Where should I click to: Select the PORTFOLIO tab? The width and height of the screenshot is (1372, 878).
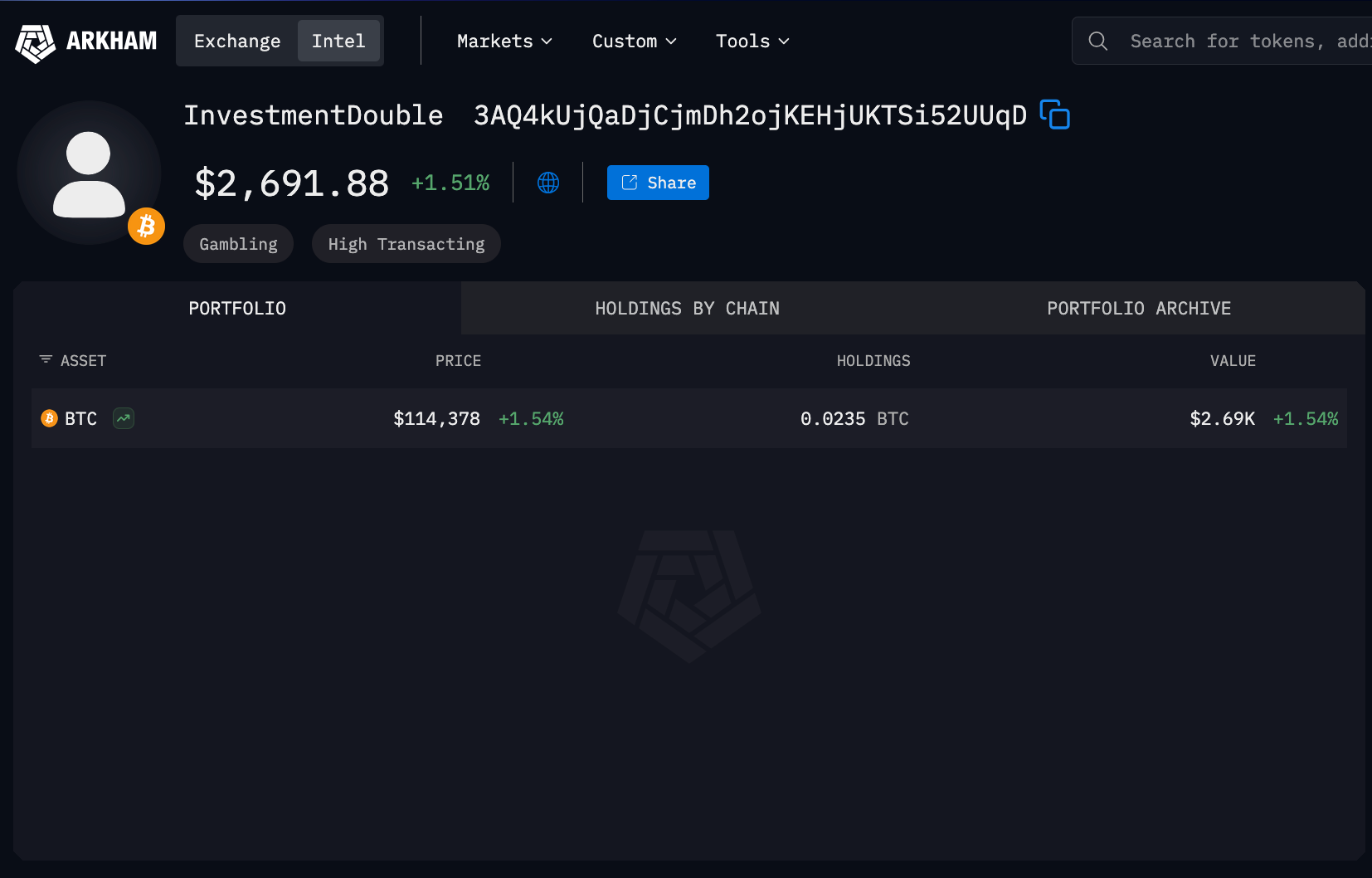coord(237,308)
